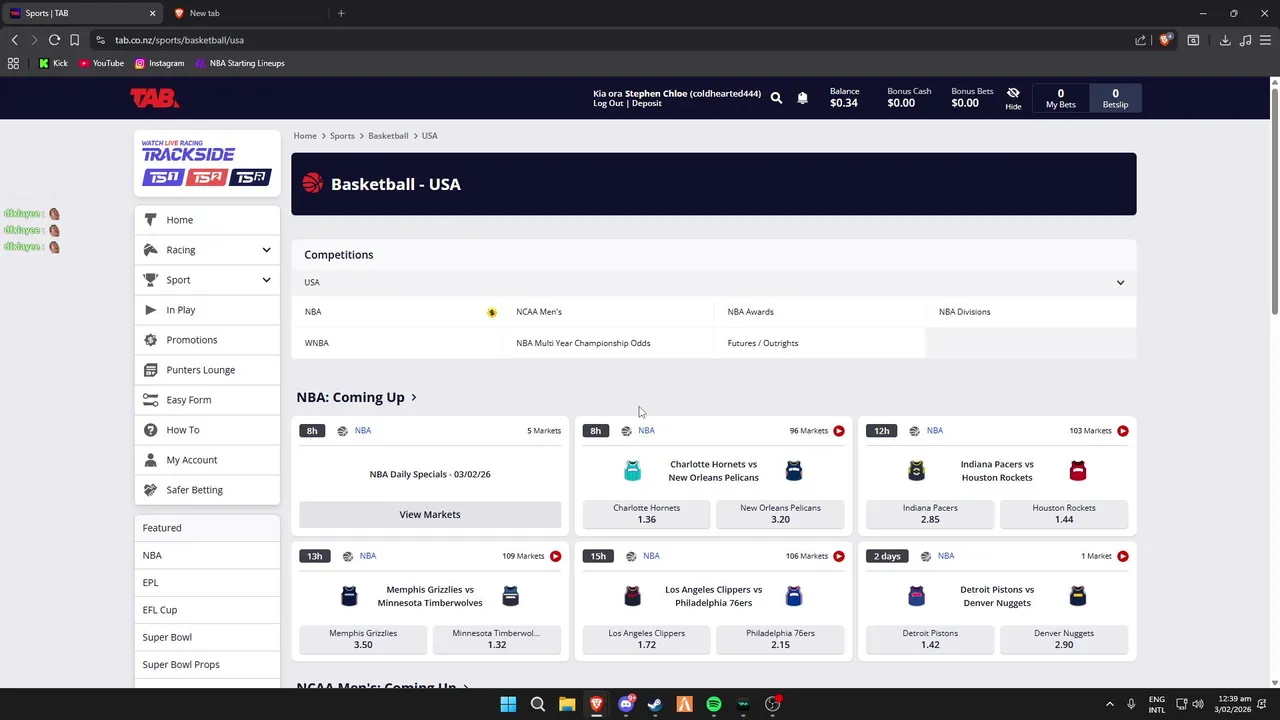1280x720 pixels.
Task: Bet Minnesota Timberwolves at 1.32
Action: (x=496, y=639)
